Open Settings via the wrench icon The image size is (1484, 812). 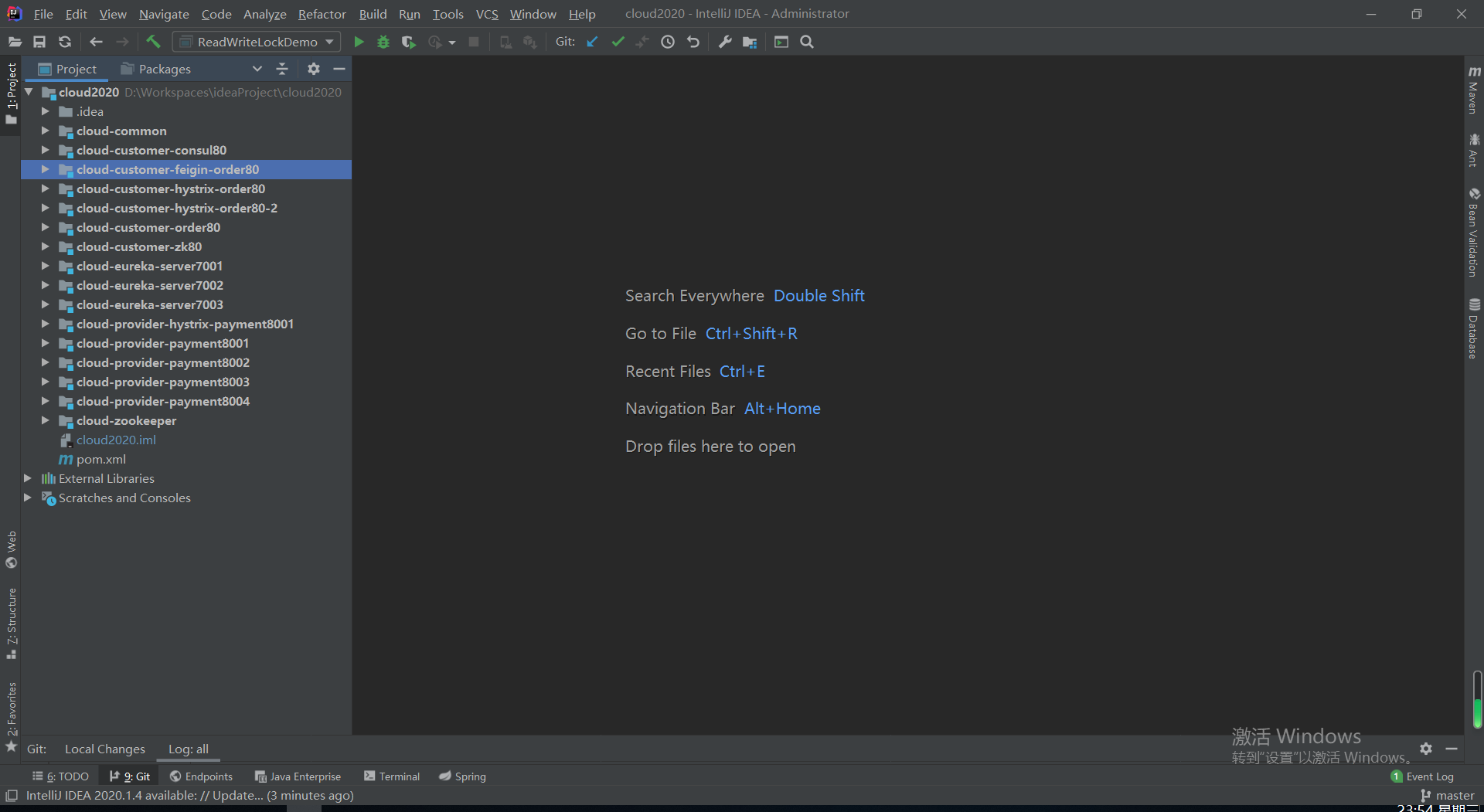724,42
